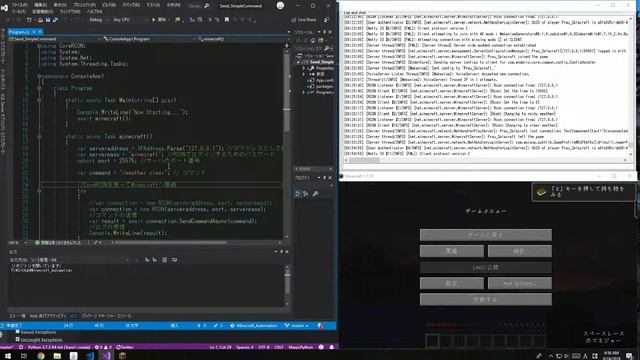The height and width of the screenshot is (360, 640).
Task: Open the third menu in Visual Studio menu bar
Action: point(60,5)
